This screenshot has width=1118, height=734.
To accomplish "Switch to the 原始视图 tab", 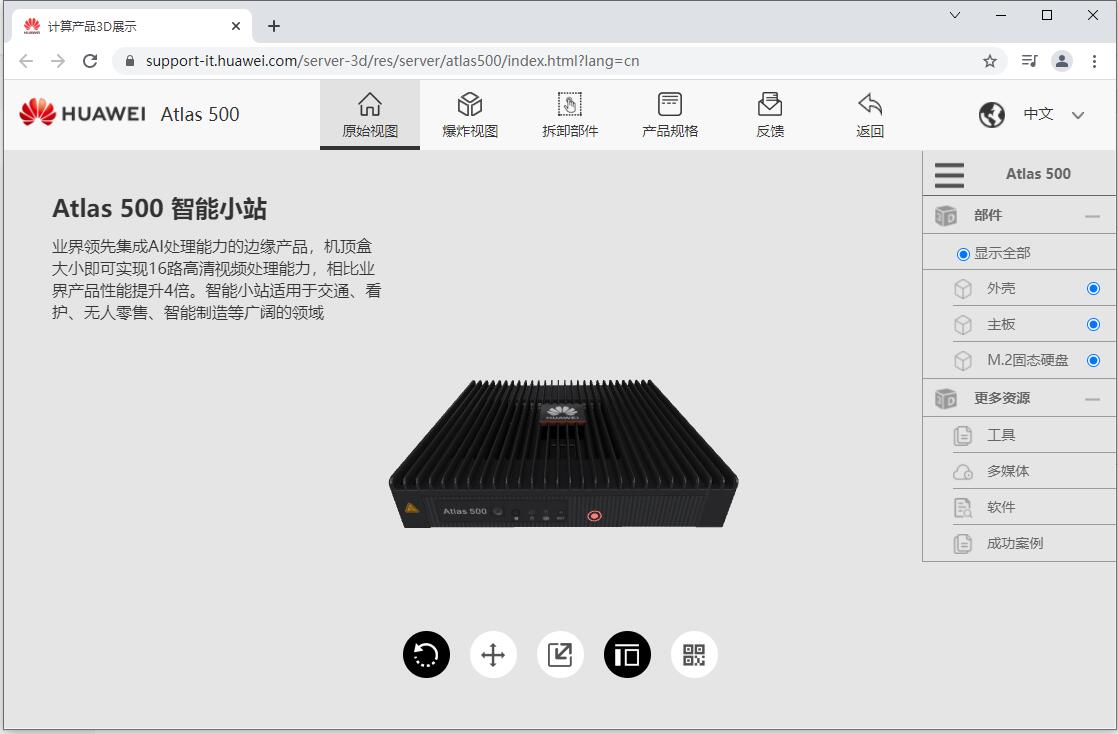I will pos(369,115).
